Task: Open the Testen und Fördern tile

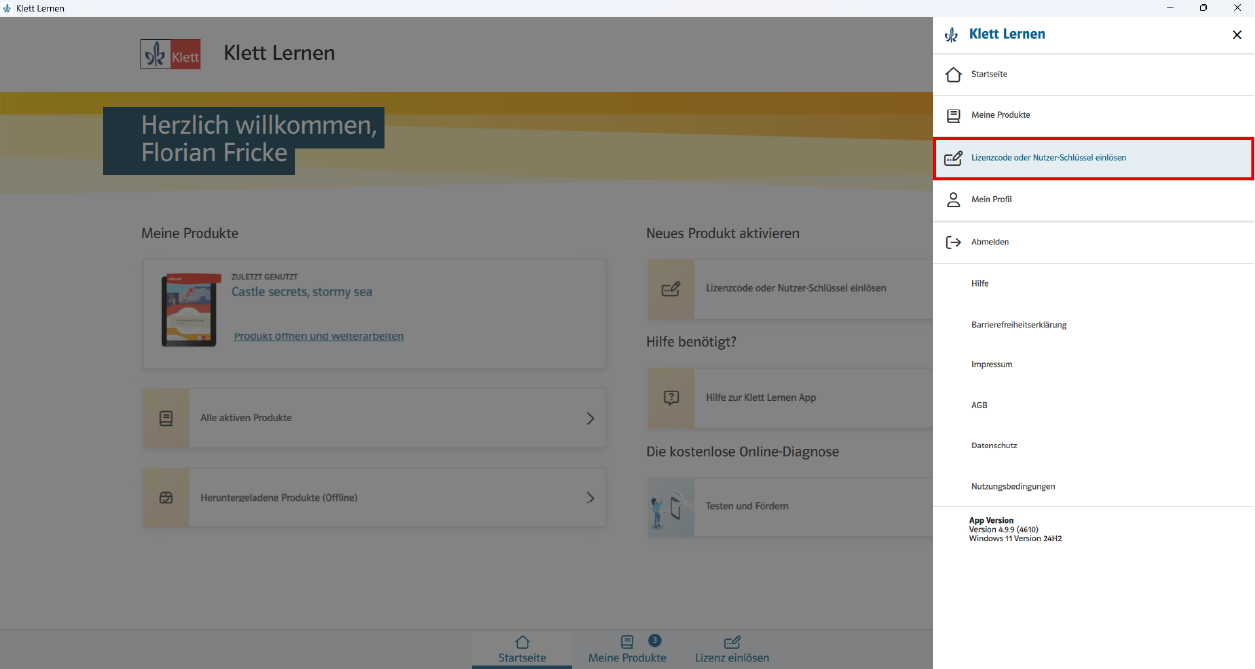Action: tap(747, 506)
